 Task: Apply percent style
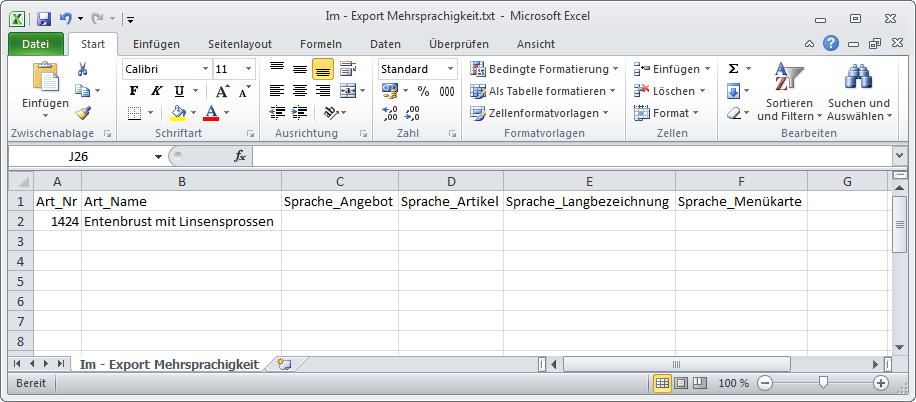[424, 91]
